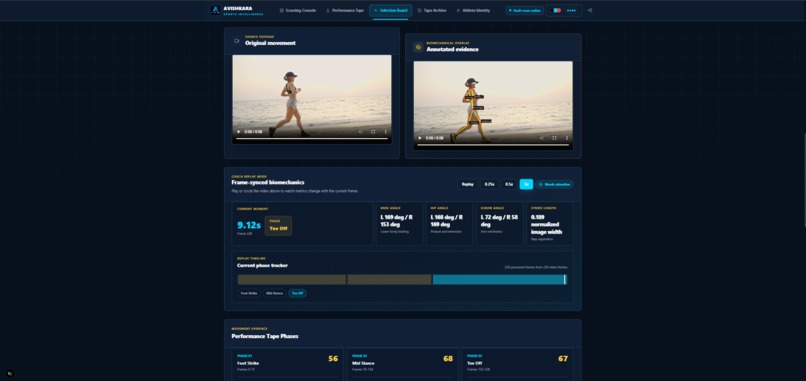Mute the Original movement video

tap(360, 132)
